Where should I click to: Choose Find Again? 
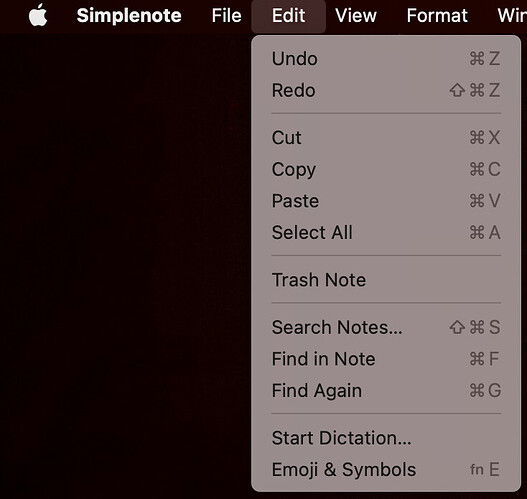tap(386, 390)
